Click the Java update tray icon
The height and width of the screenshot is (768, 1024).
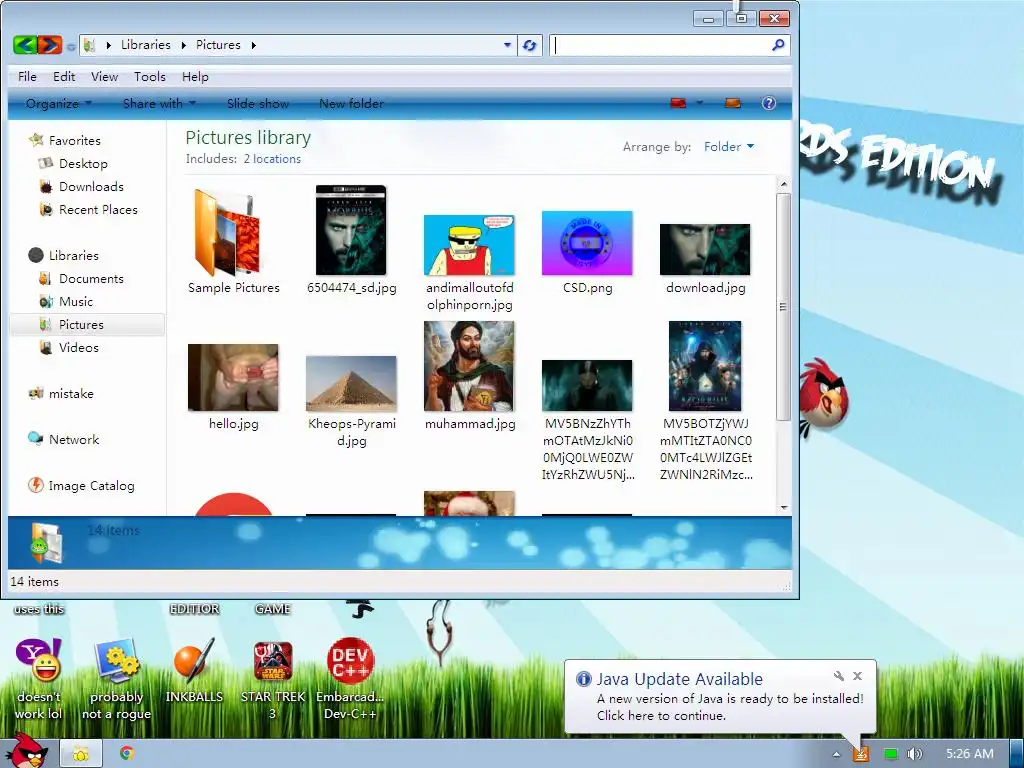click(x=861, y=754)
